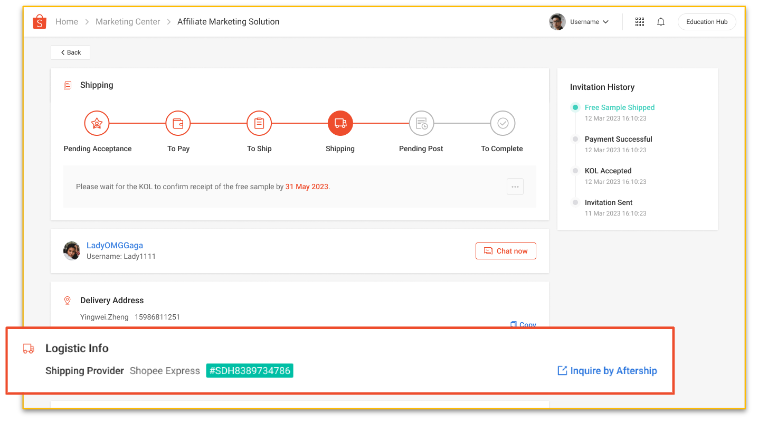Click tracking number #SDH8389734786
This screenshot has width=765, height=423.
click(250, 371)
